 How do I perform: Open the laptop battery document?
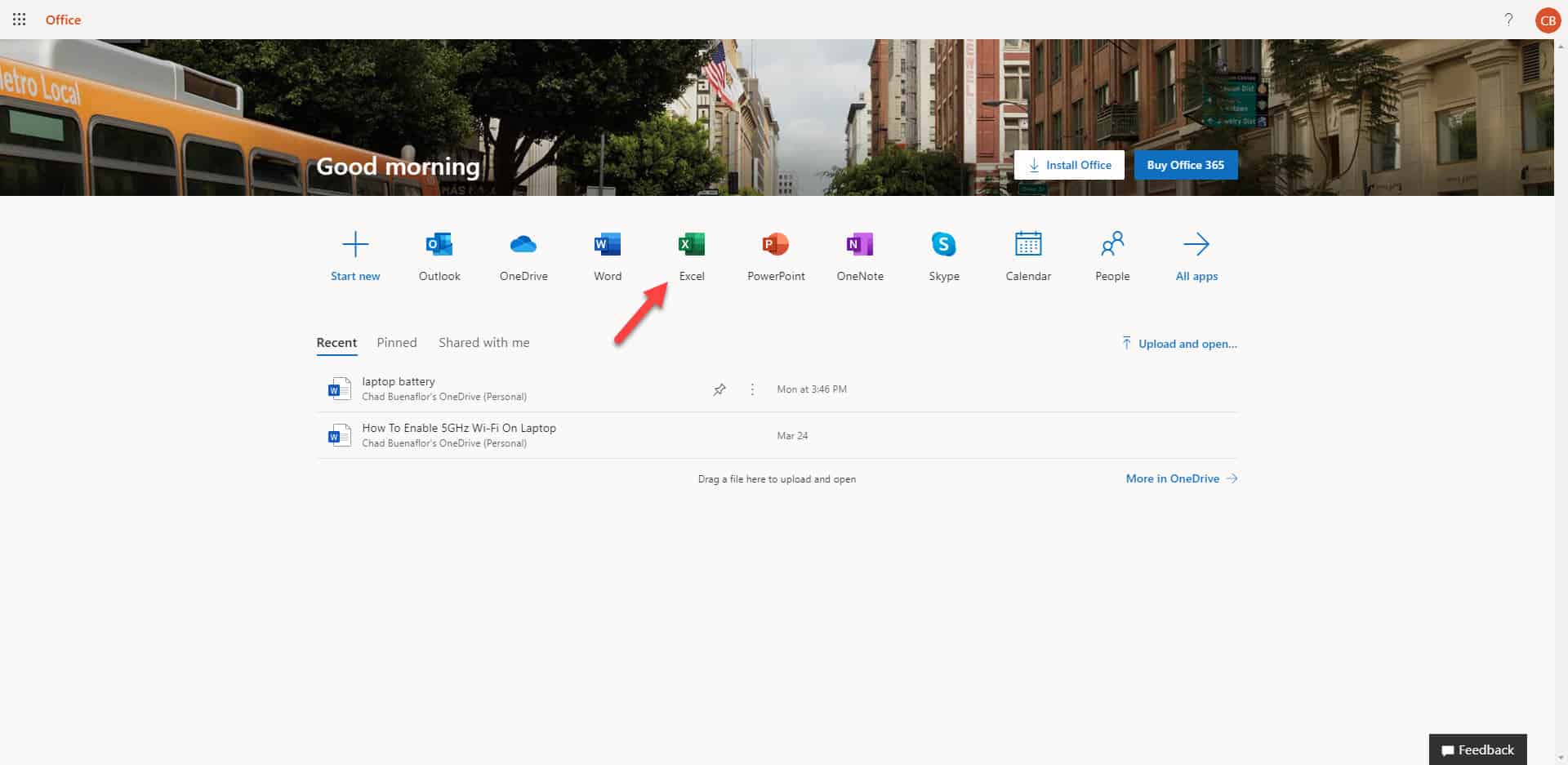[x=399, y=381]
